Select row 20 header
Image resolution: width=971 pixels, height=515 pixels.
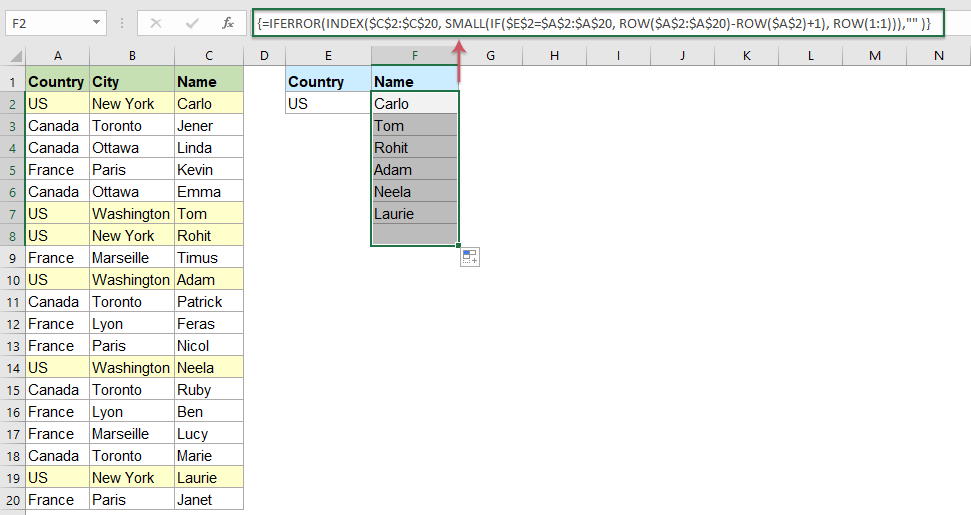pos(12,500)
